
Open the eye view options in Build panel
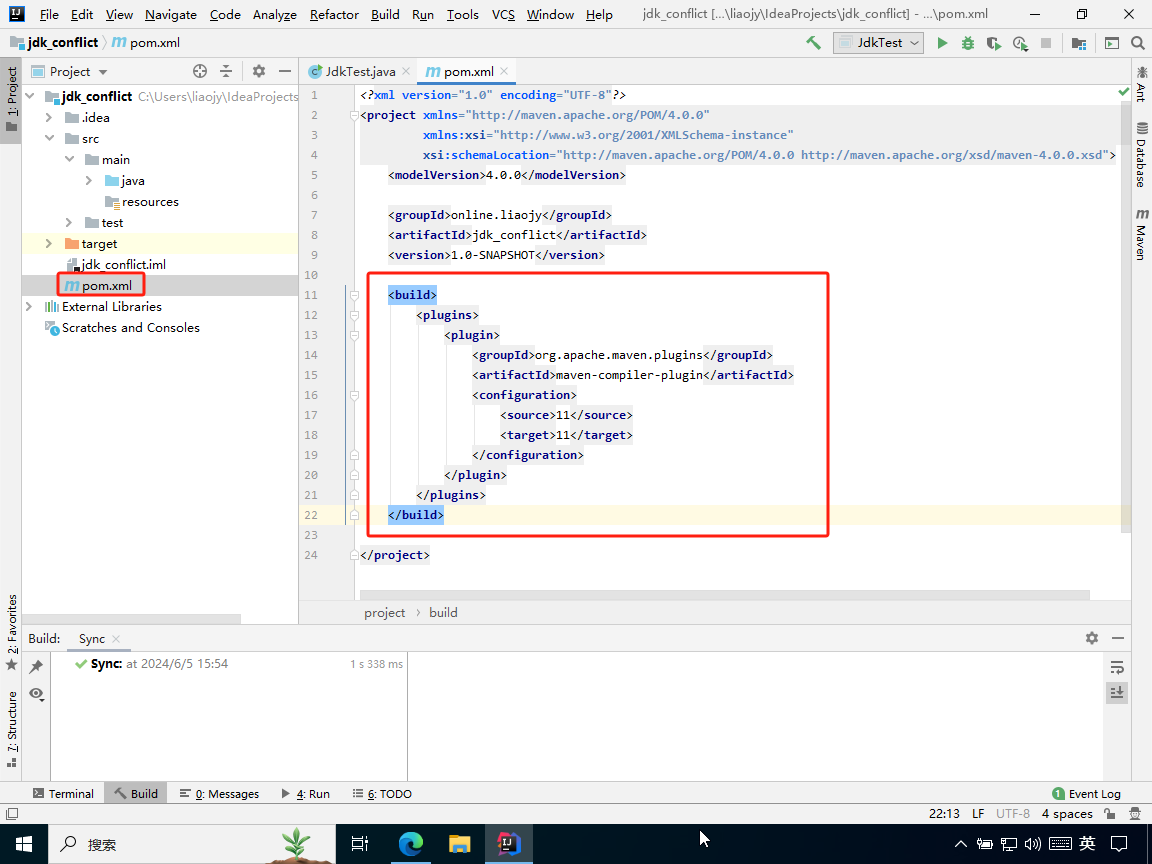tap(36, 694)
